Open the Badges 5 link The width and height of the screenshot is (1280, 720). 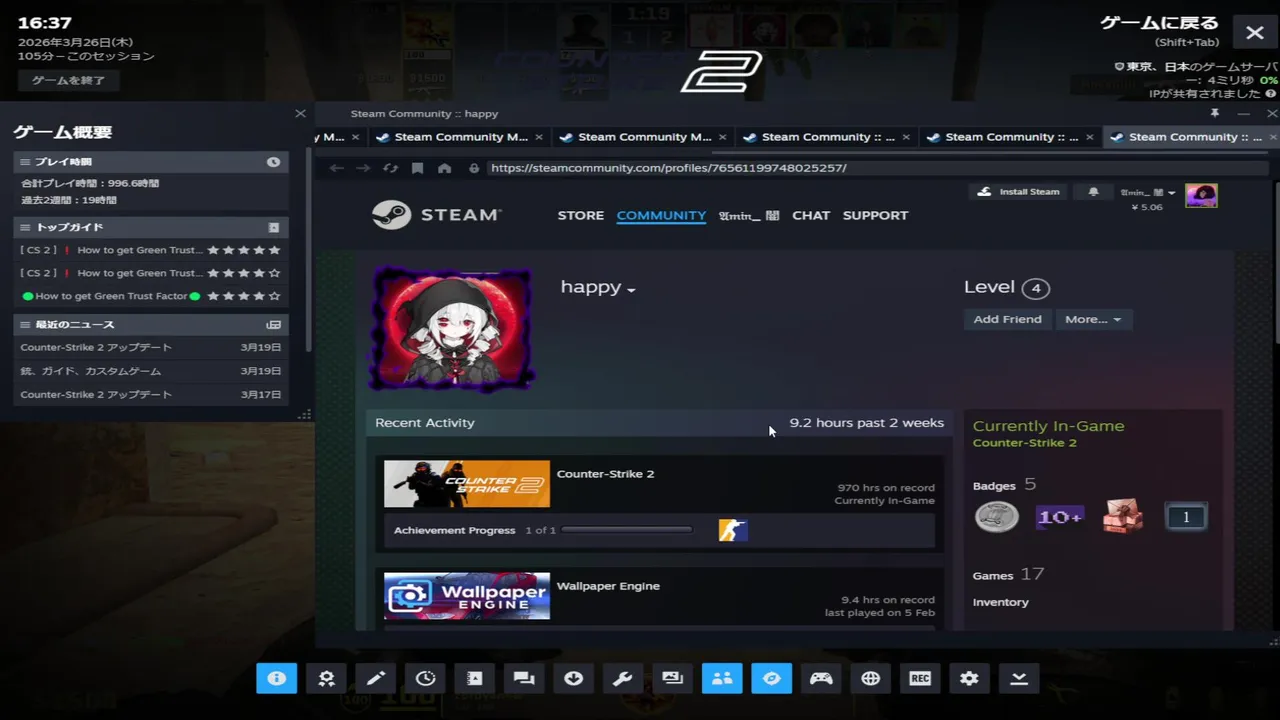[1004, 485]
